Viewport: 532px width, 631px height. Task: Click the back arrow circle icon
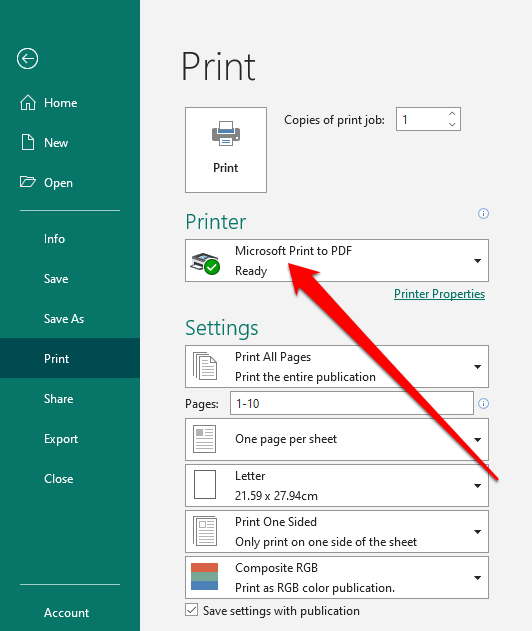coord(27,59)
